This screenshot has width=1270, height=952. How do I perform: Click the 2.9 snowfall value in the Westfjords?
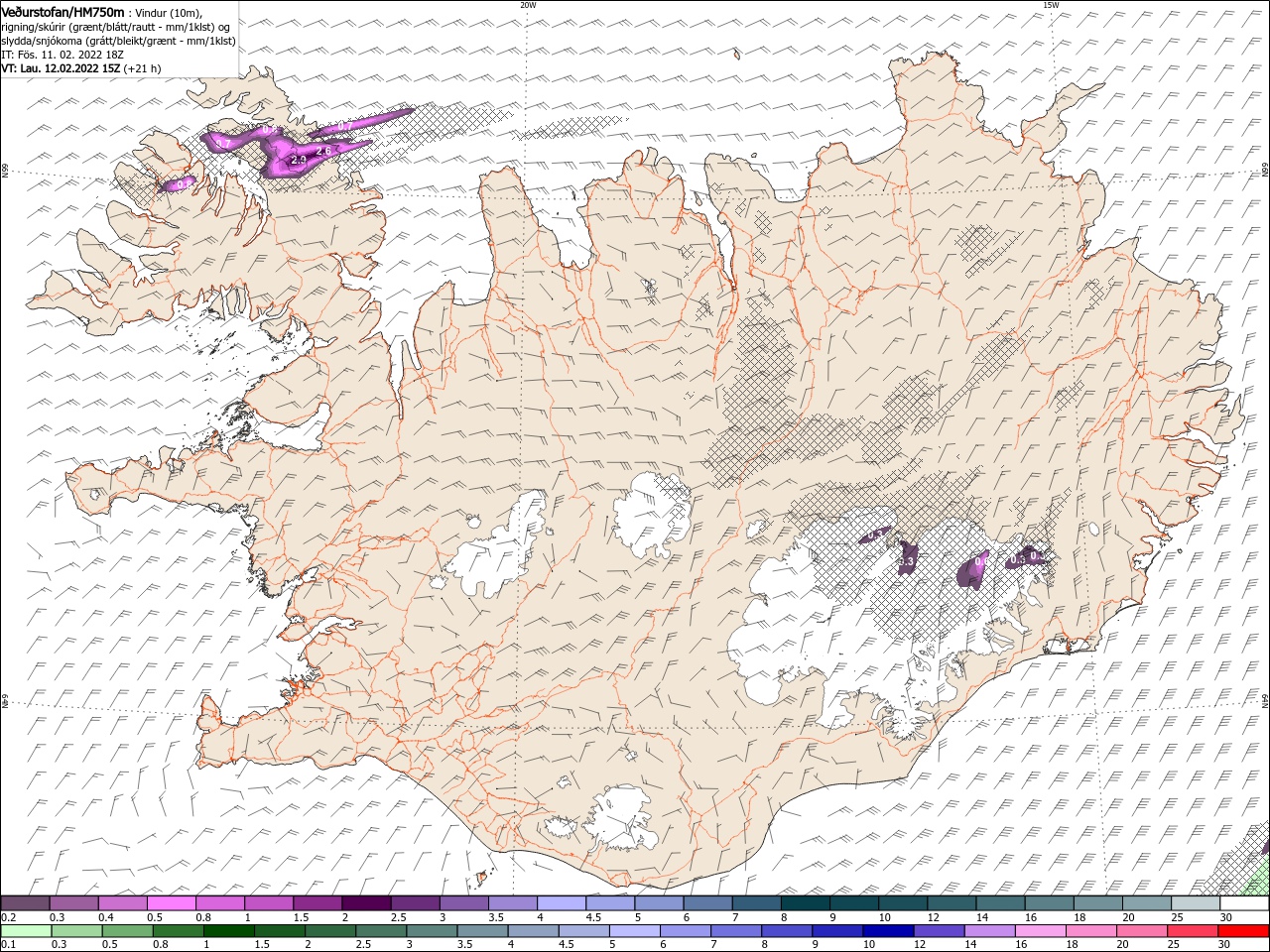tap(299, 160)
